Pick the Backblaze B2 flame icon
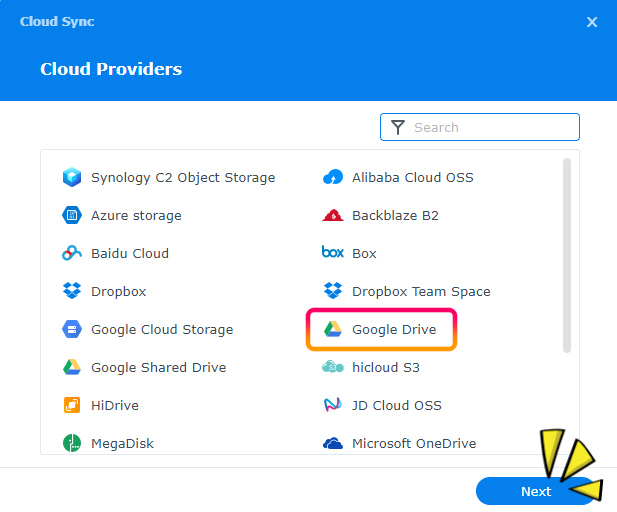Screen dimensions: 617x512 (x=333, y=215)
